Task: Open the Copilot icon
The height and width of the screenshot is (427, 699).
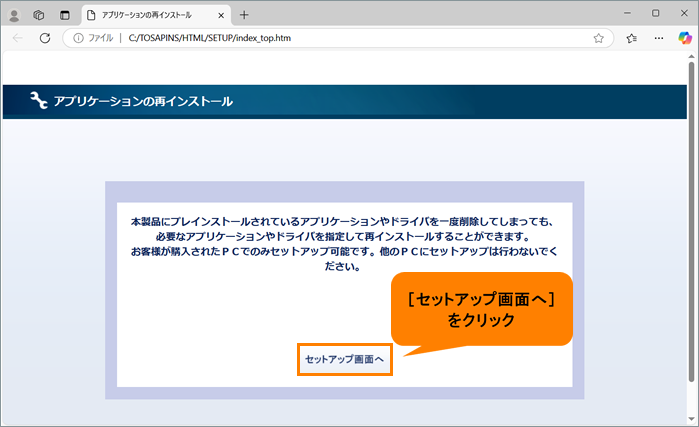Action: point(685,38)
